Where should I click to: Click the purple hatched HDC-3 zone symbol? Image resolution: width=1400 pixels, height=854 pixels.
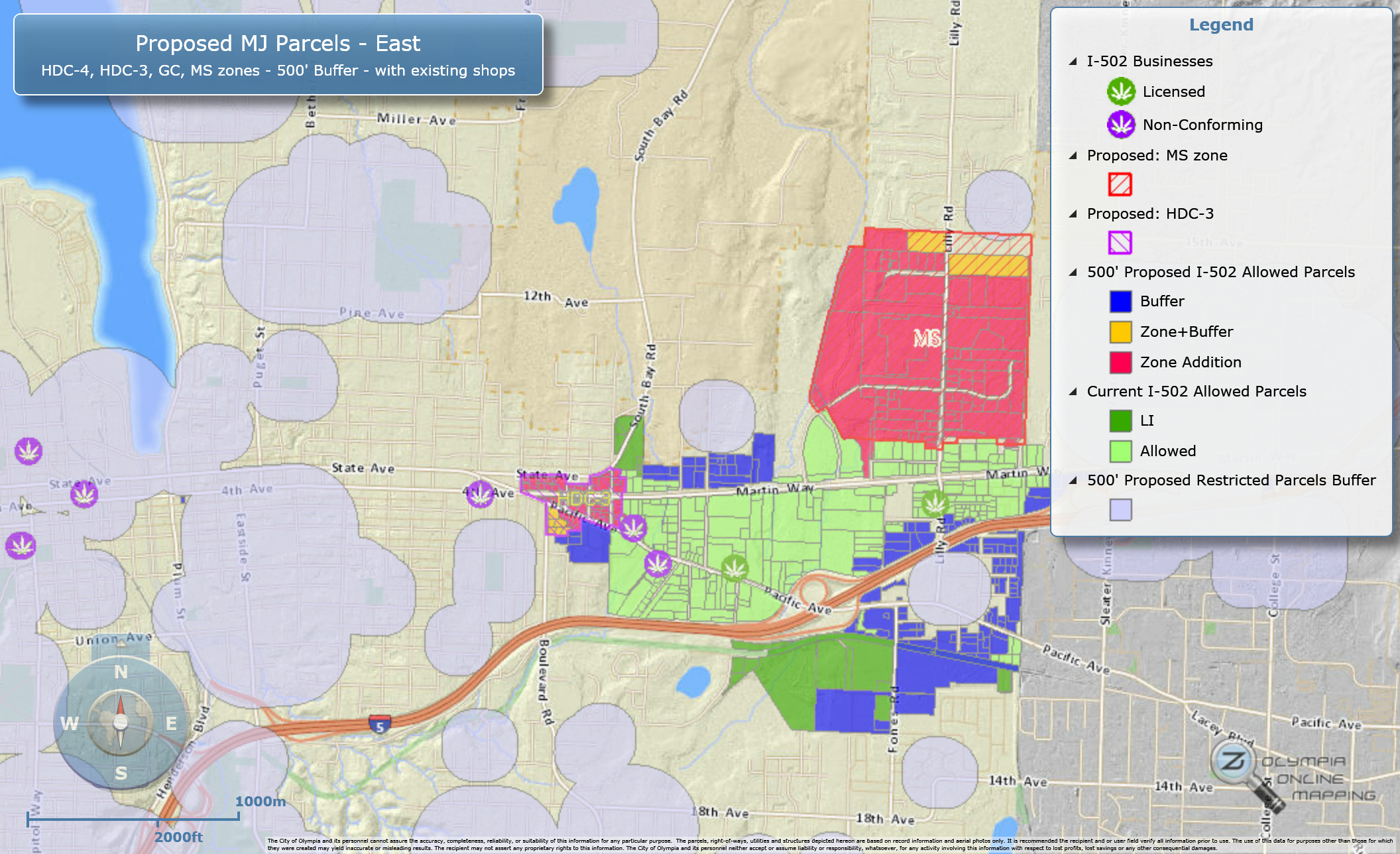pos(1120,242)
